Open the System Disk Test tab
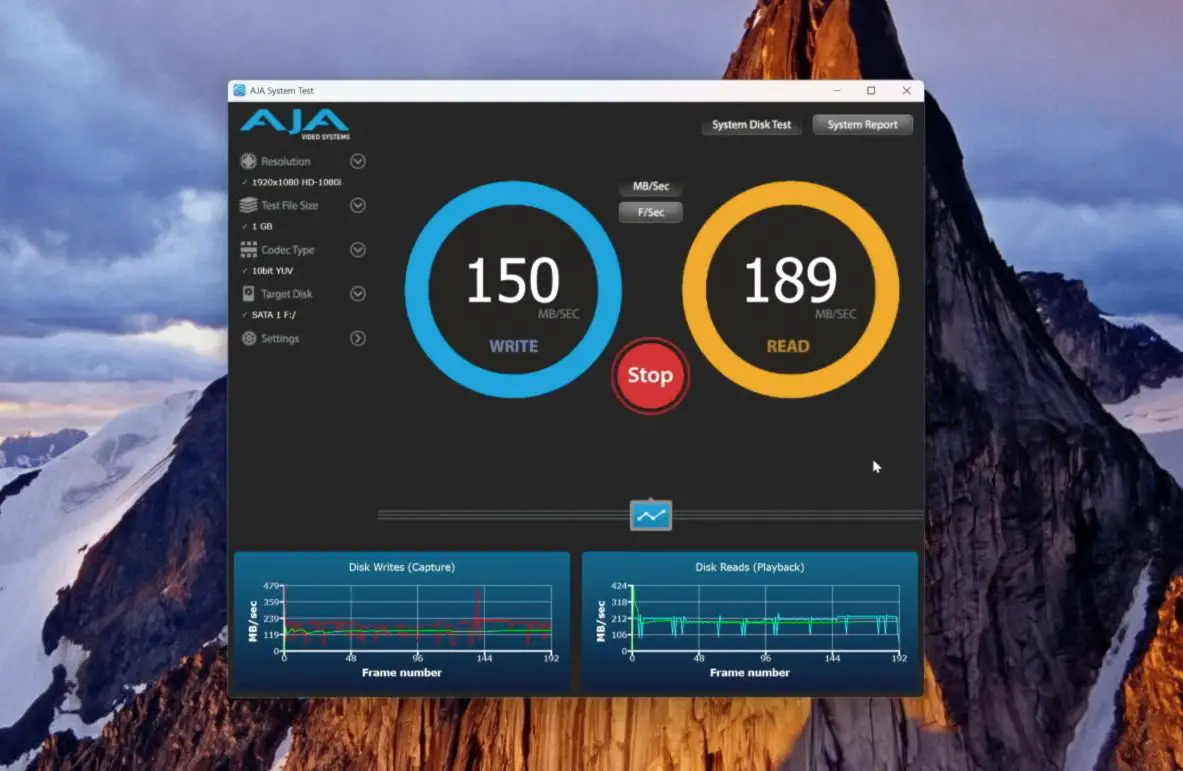This screenshot has height=771, width=1183. (x=751, y=125)
